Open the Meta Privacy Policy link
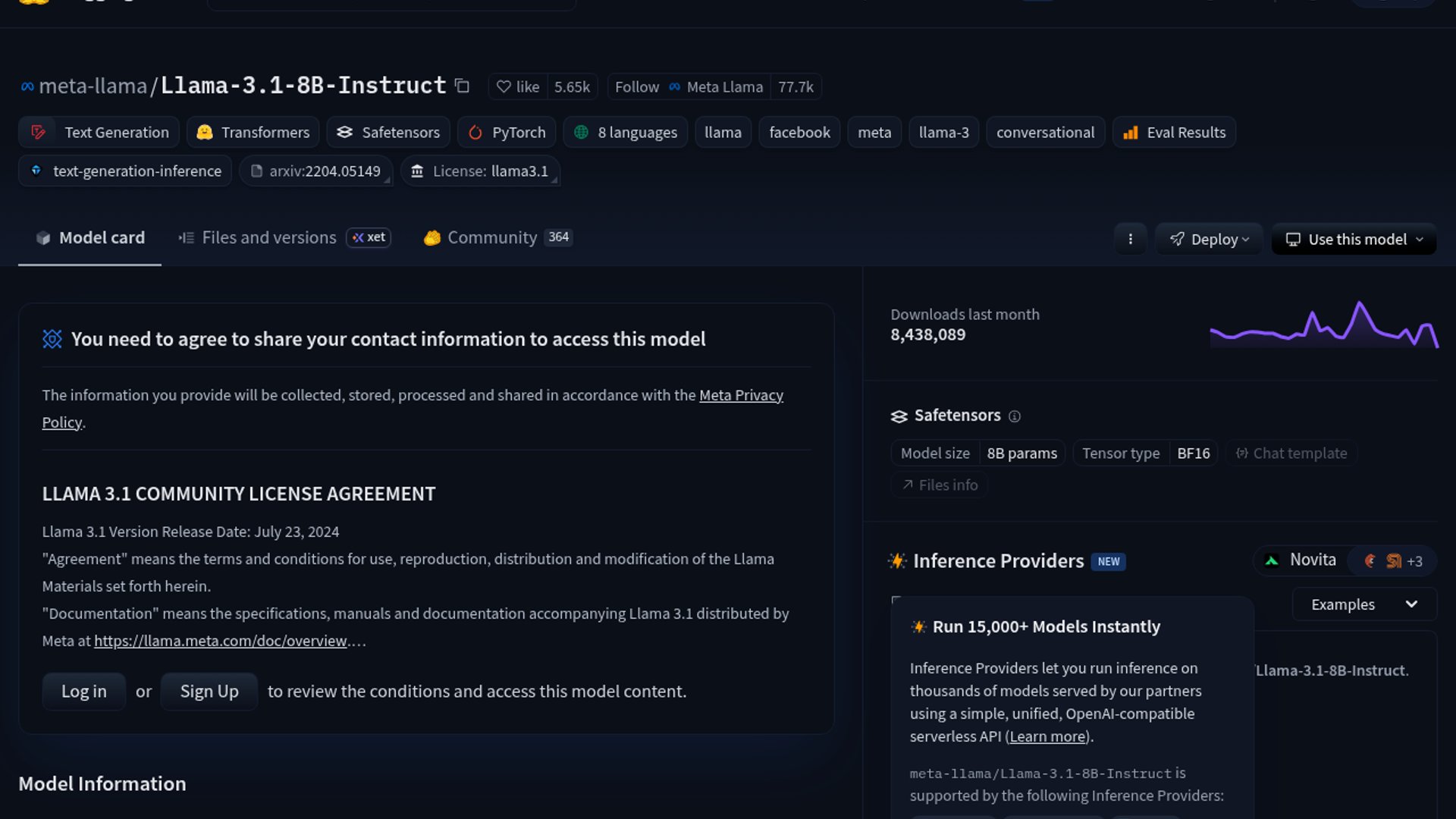 (740, 395)
